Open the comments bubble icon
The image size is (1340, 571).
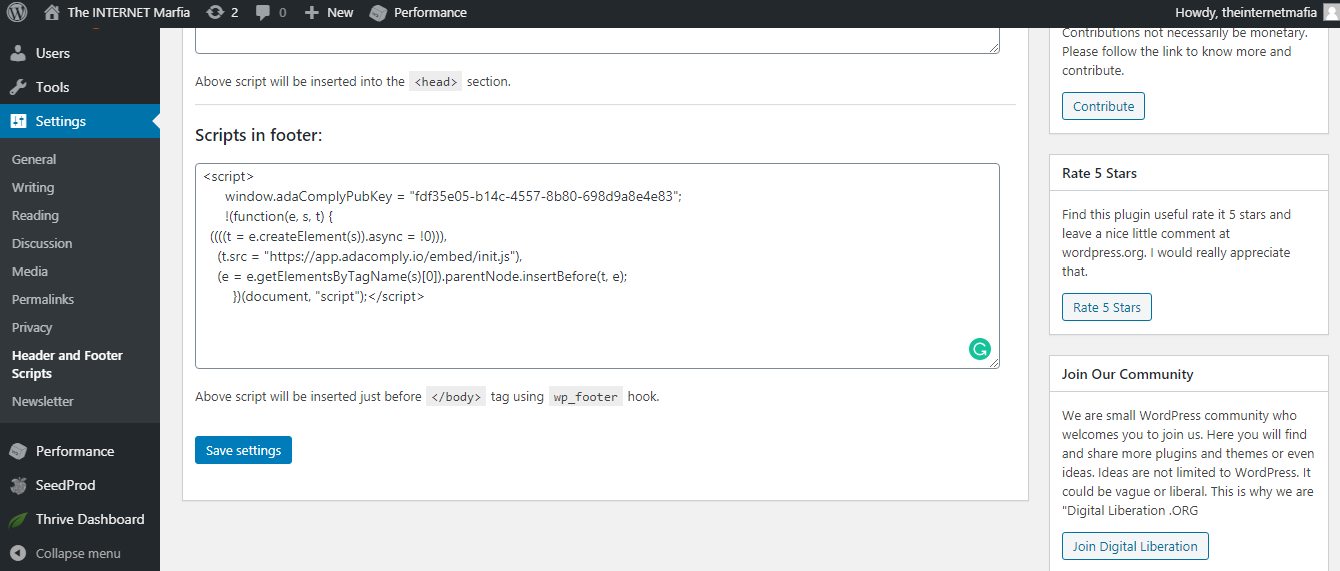click(x=262, y=13)
